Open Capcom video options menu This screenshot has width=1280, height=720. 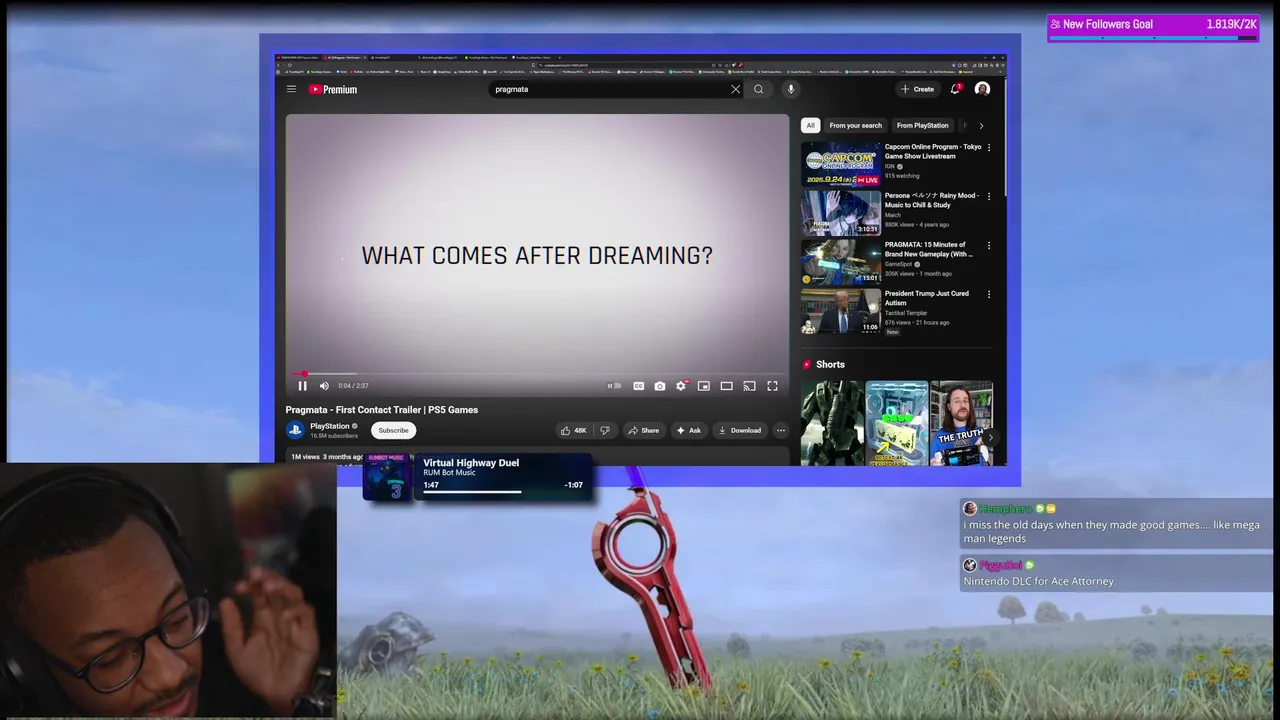[x=989, y=147]
